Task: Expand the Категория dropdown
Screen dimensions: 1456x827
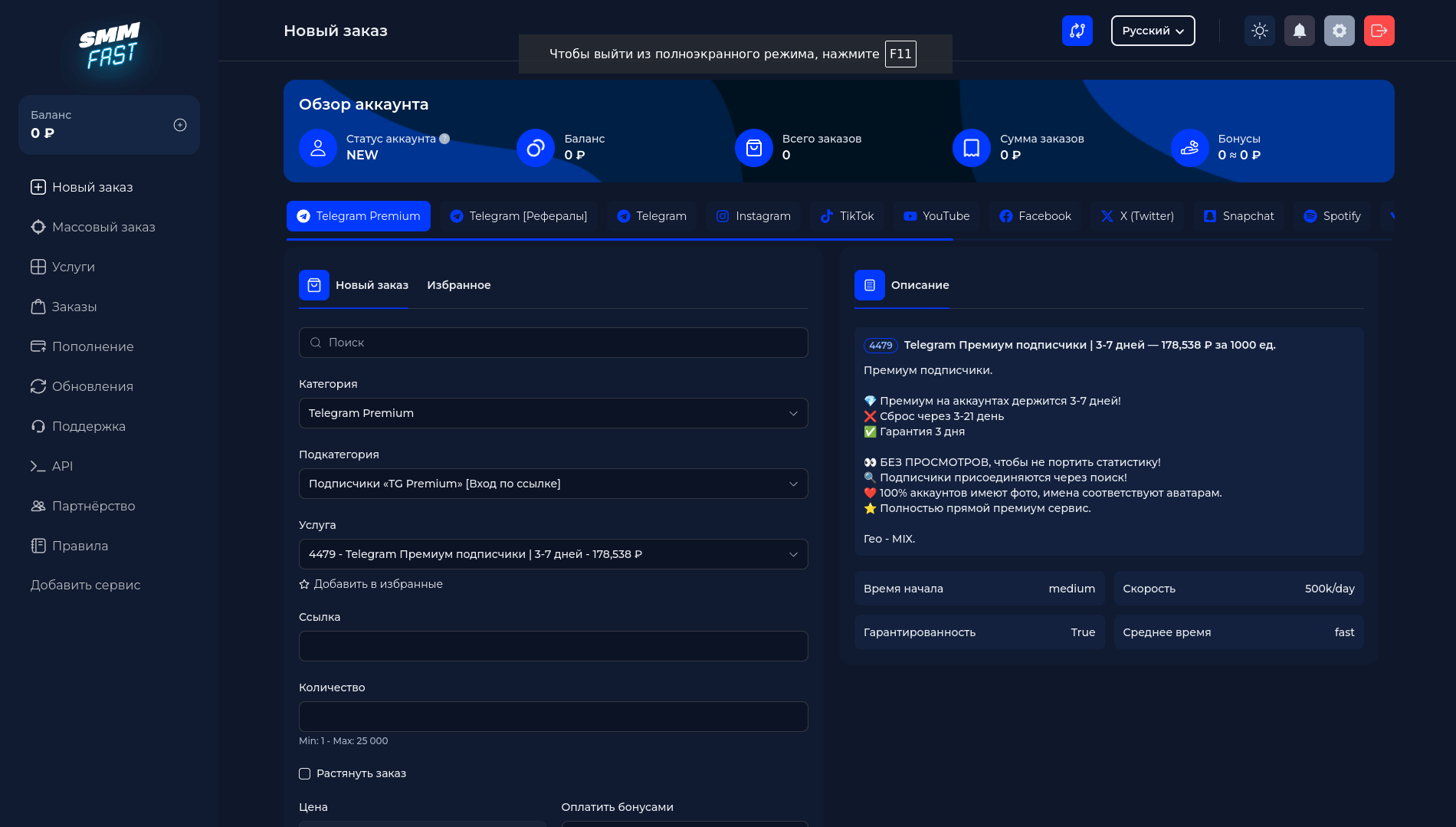Action: tap(553, 413)
